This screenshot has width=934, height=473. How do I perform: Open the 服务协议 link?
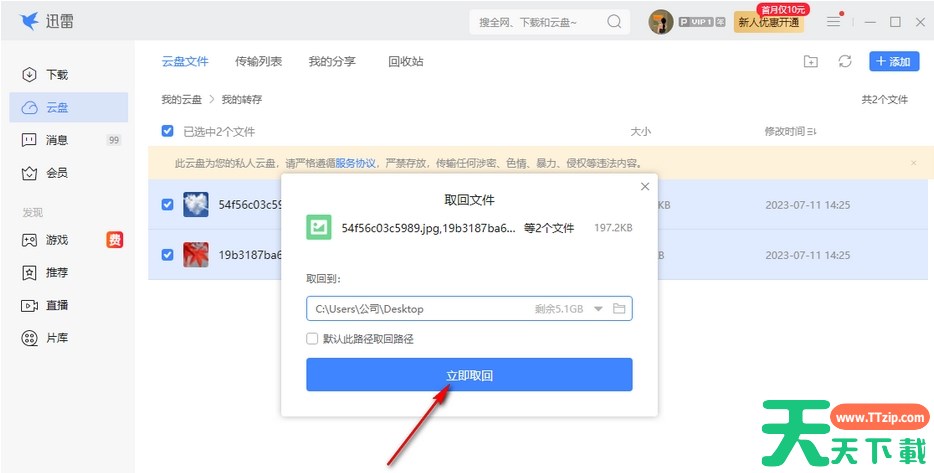coord(356,163)
